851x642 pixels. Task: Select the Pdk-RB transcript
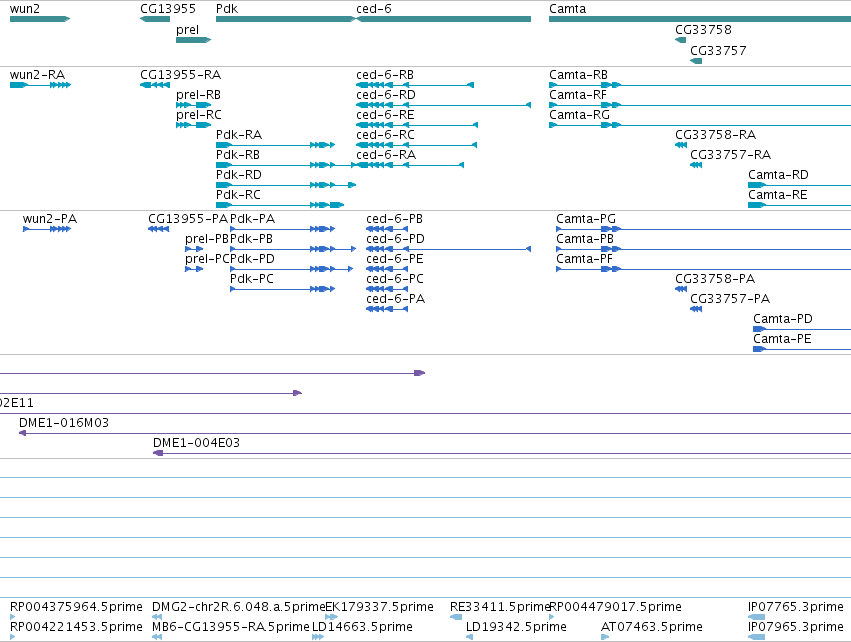click(285, 165)
